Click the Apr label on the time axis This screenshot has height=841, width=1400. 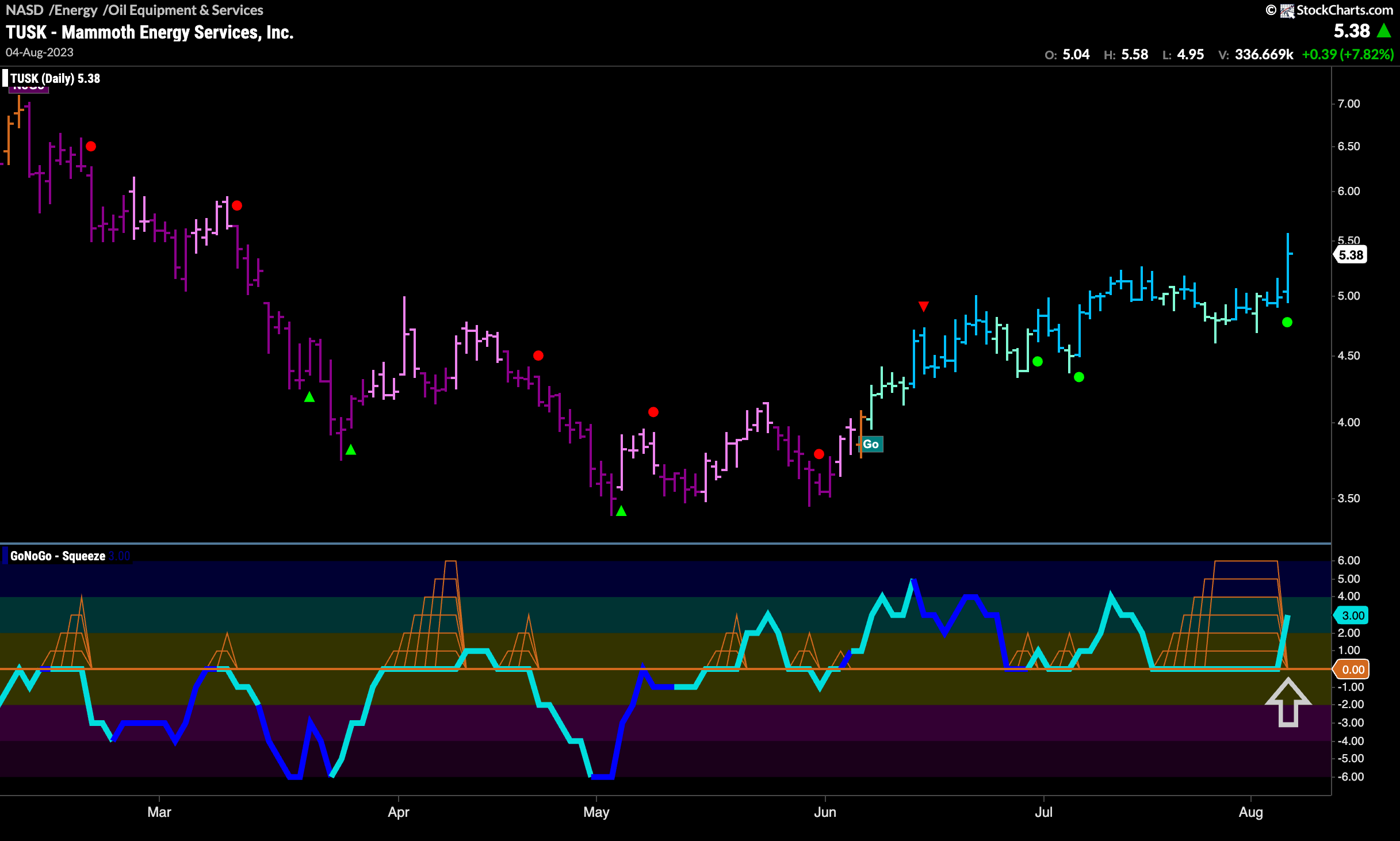point(399,812)
